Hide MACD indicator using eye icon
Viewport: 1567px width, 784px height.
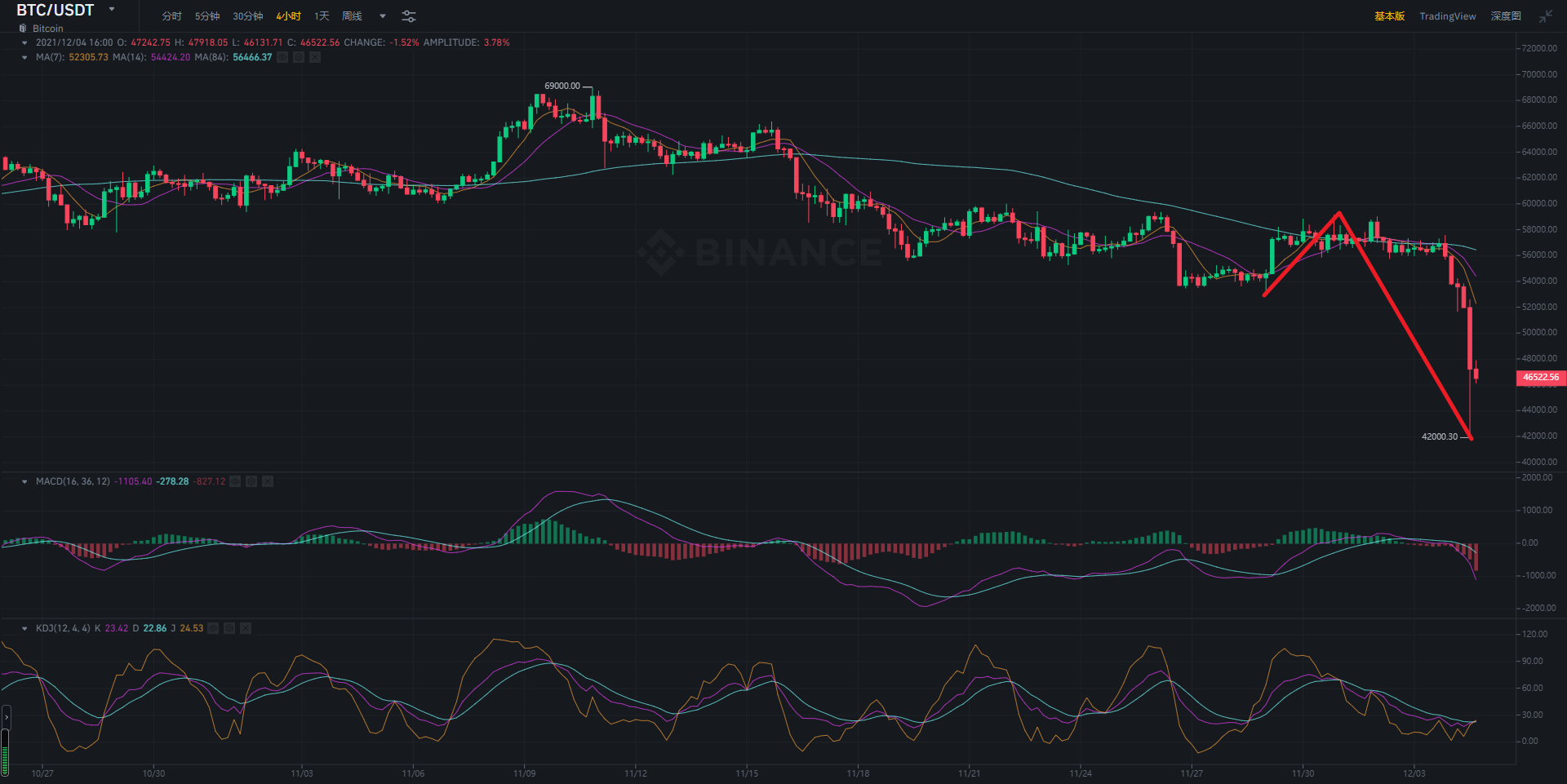coord(235,481)
